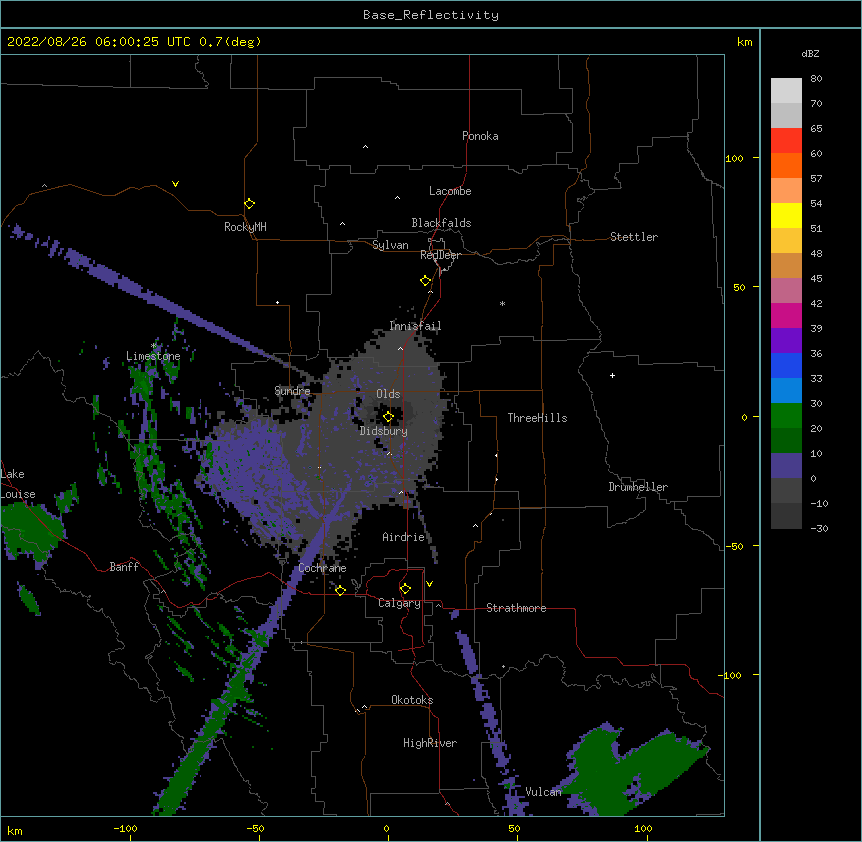Click the Ponoka city label
Screen dimensions: 862x842
(480, 136)
